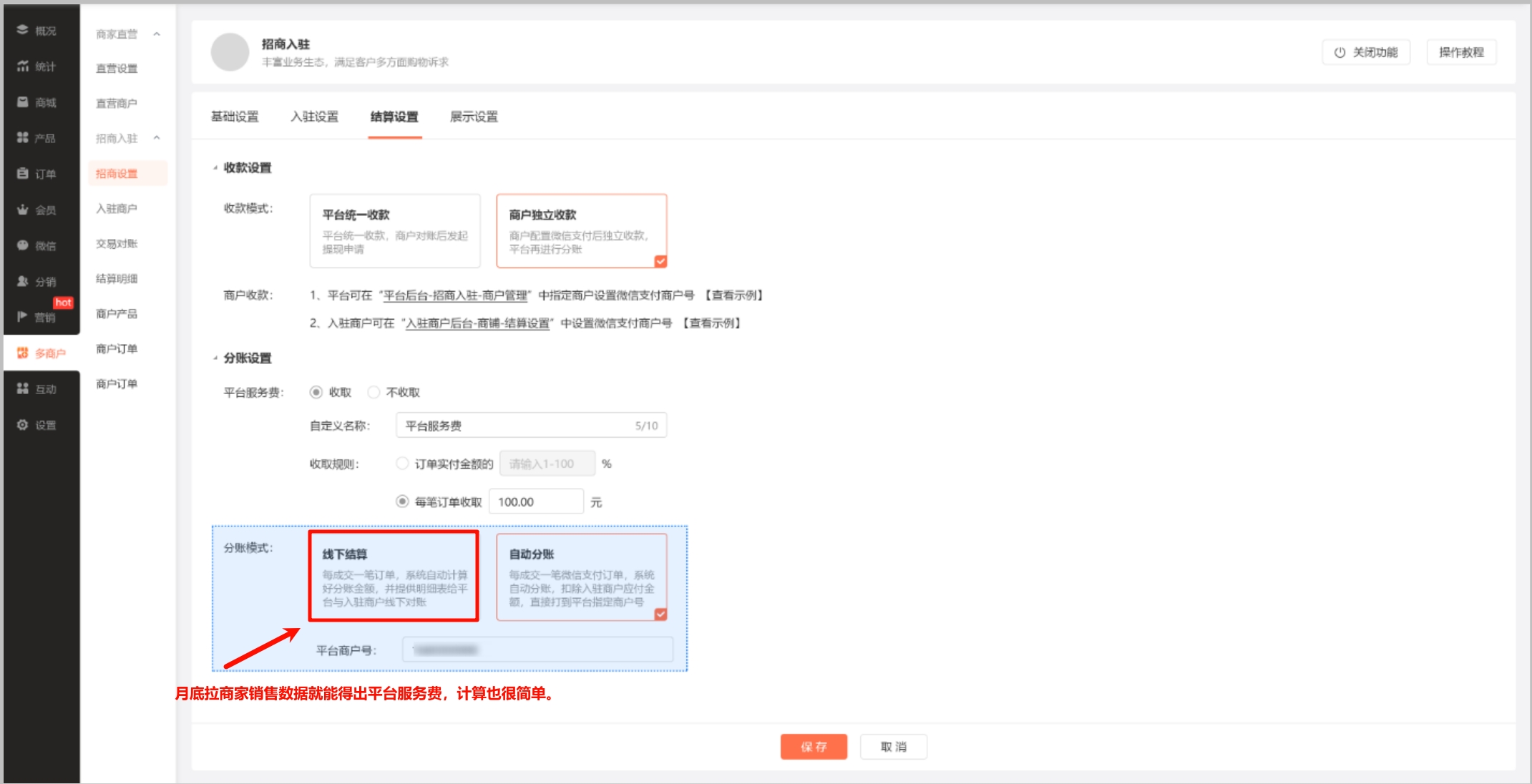This screenshot has height=784, width=1532.
Task: Click the 关闭功能 button
Action: 1366,52
